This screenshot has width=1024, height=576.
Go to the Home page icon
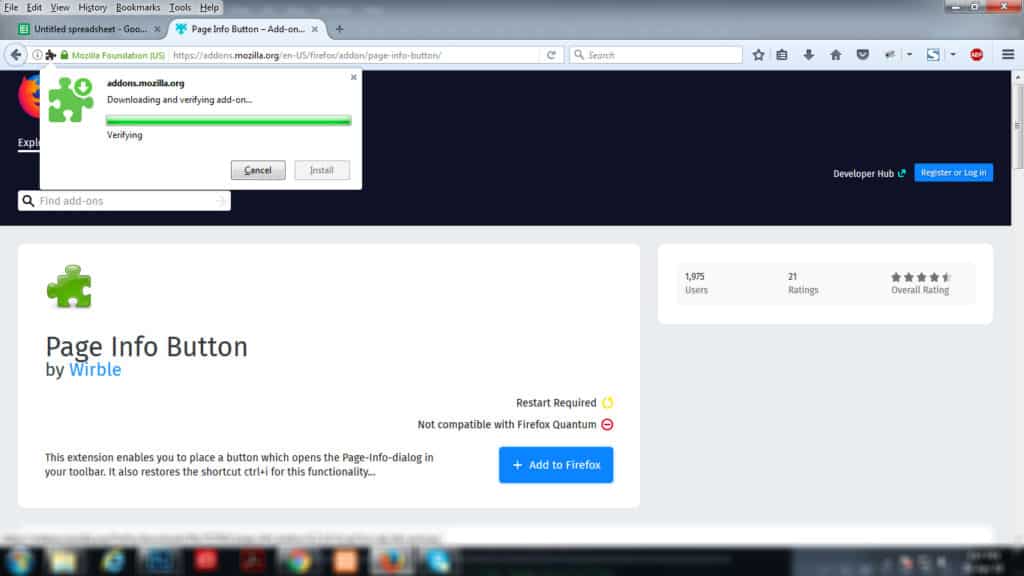(835, 55)
